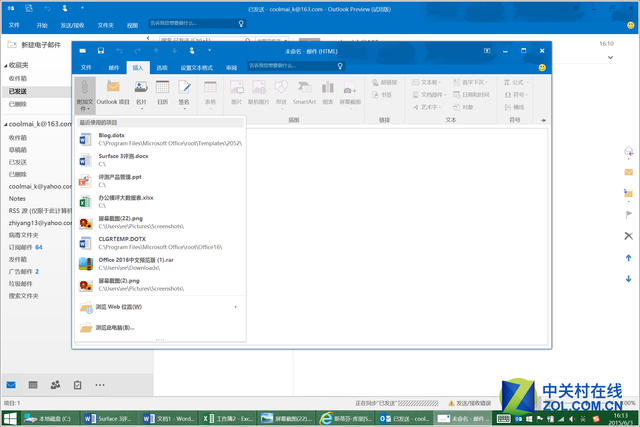The height and width of the screenshot is (427, 640).
Task: Select 广告邮件 folder with 2 unread
Action: tap(24, 271)
